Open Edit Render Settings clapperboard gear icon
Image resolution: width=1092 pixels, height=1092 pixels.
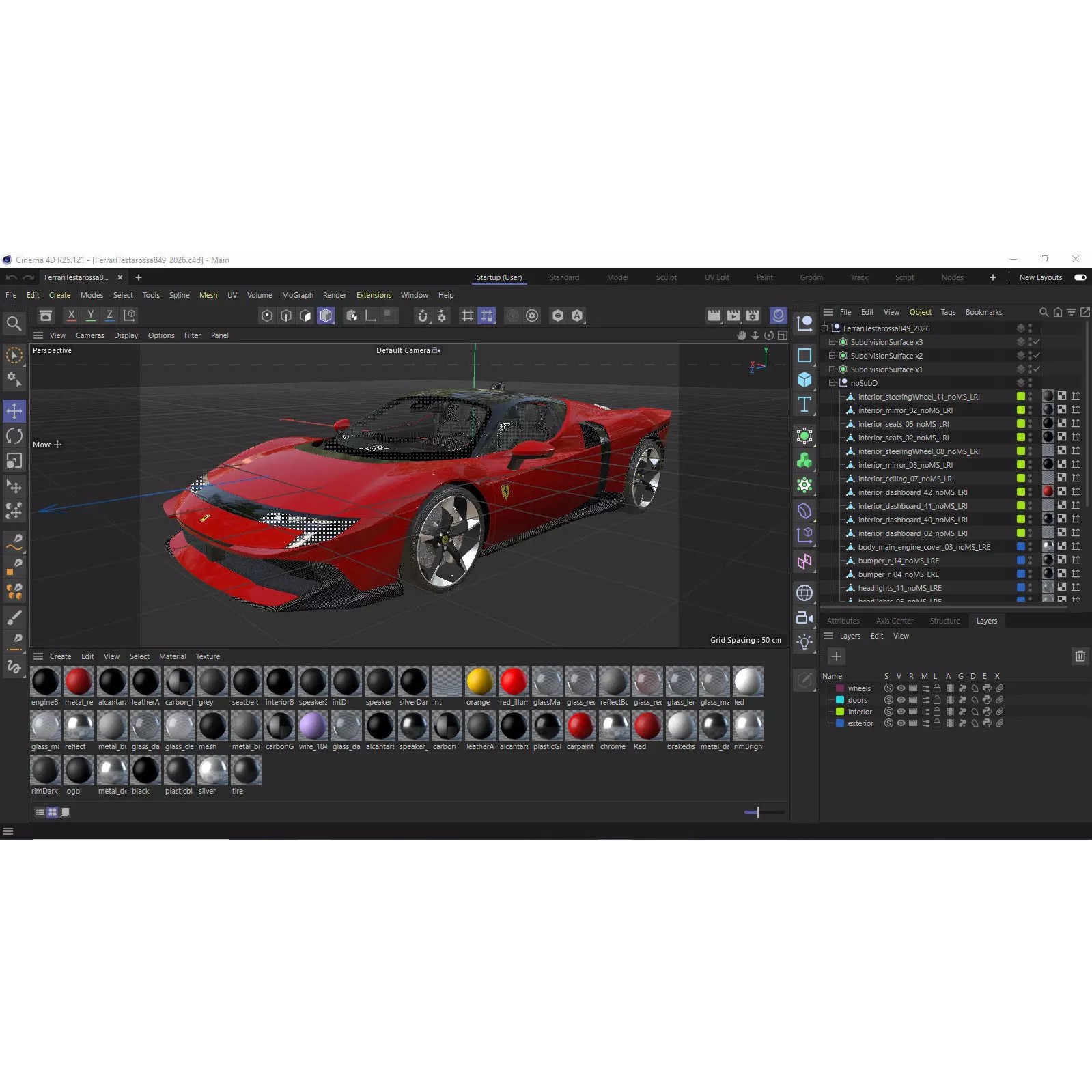pos(753,316)
